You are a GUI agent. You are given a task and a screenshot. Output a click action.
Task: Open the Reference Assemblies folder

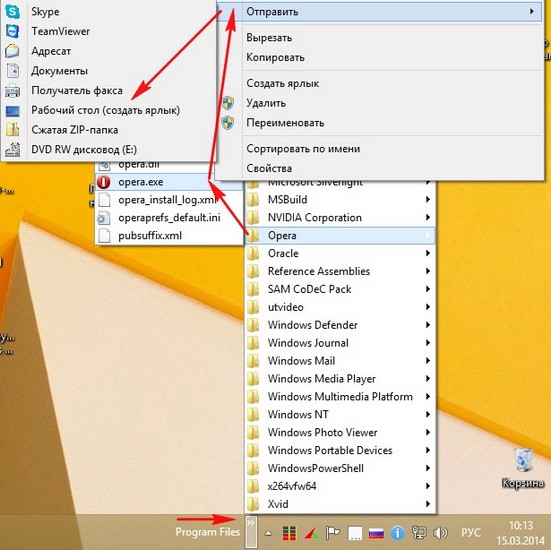(340, 271)
